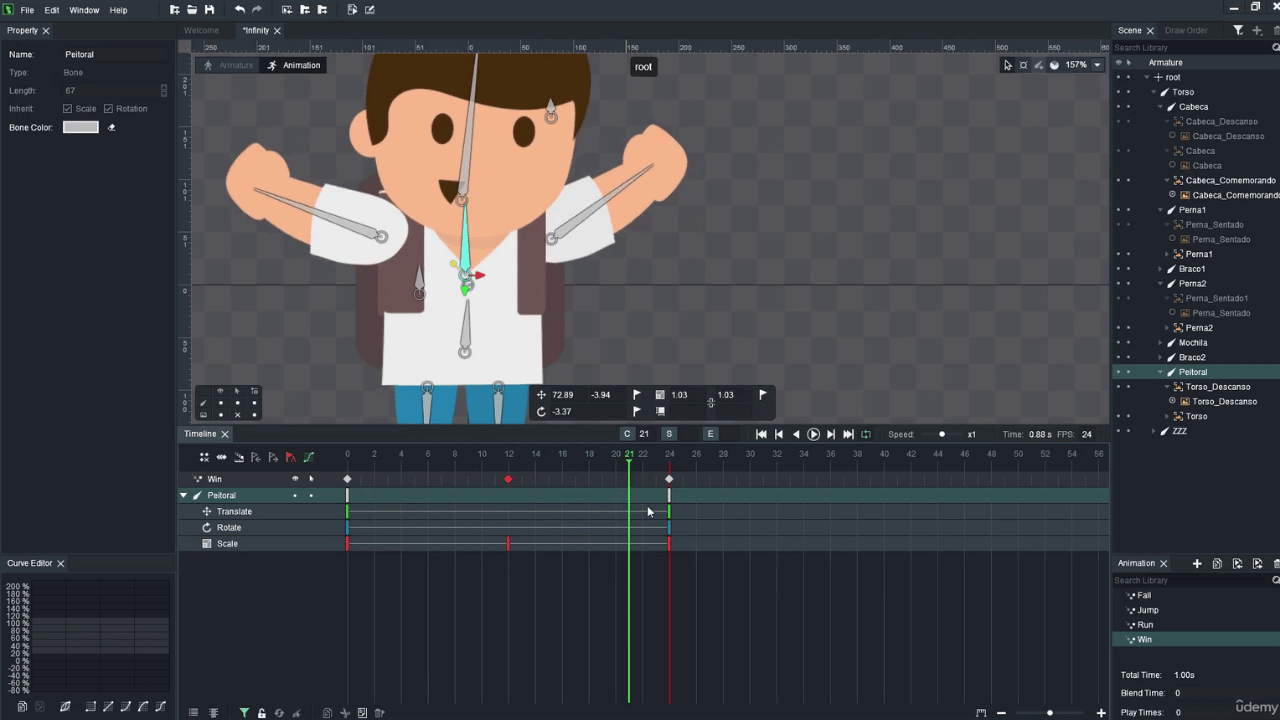The width and height of the screenshot is (1280, 720).
Task: Jump to first frame in timeline
Action: 761,434
